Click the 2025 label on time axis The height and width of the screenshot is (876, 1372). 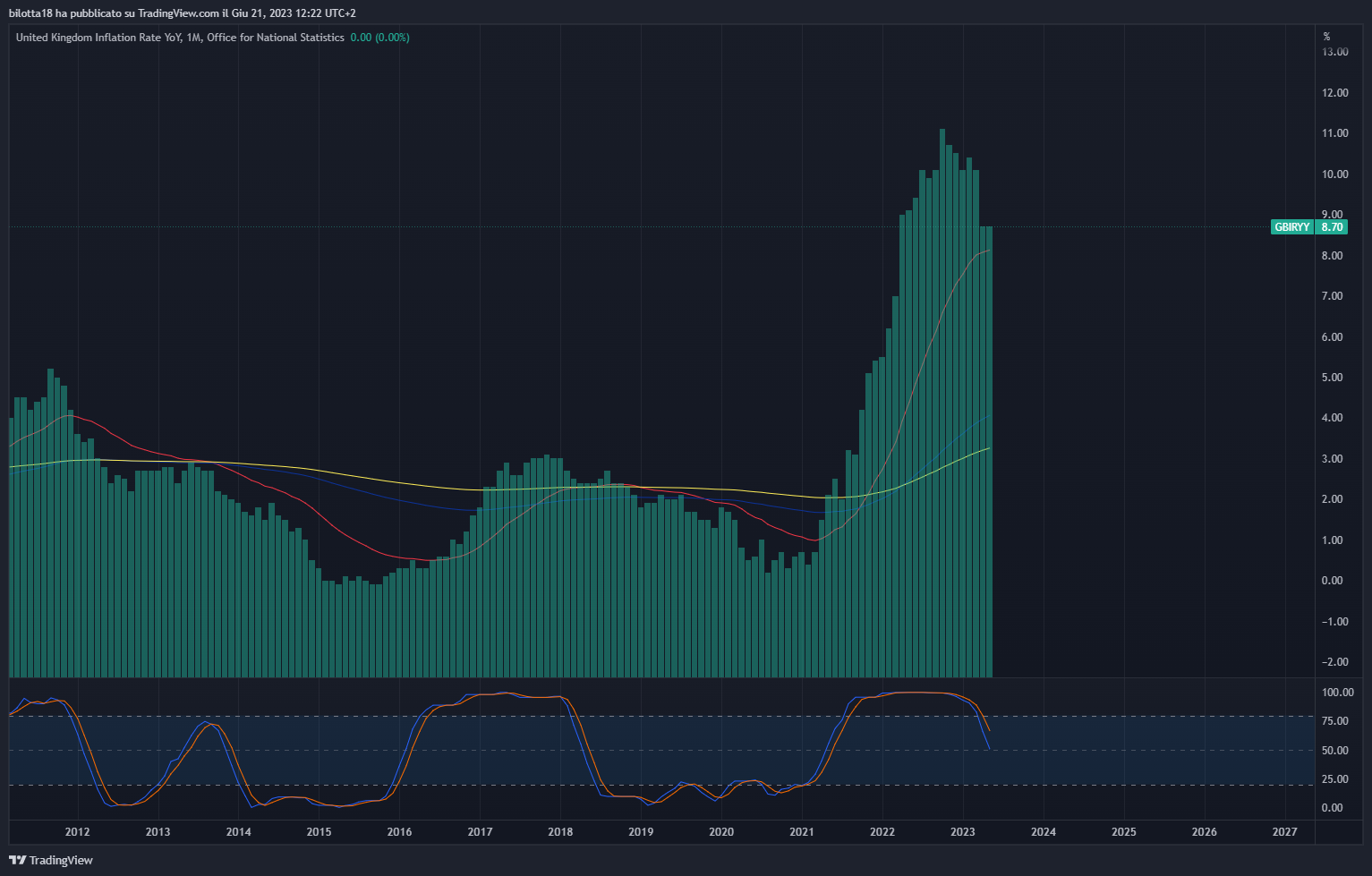(1124, 832)
